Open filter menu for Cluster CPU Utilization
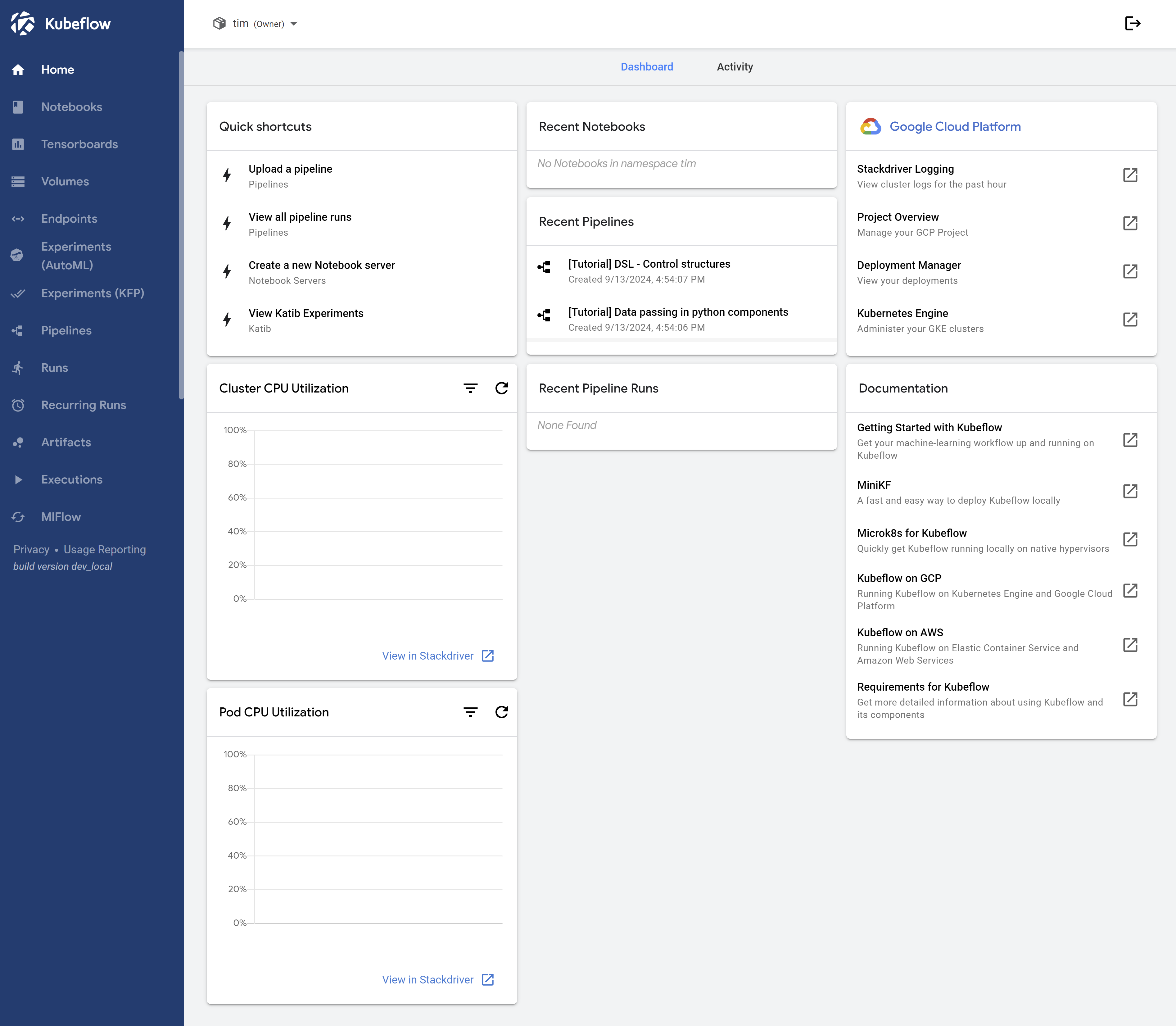Image resolution: width=1176 pixels, height=1026 pixels. [x=470, y=388]
